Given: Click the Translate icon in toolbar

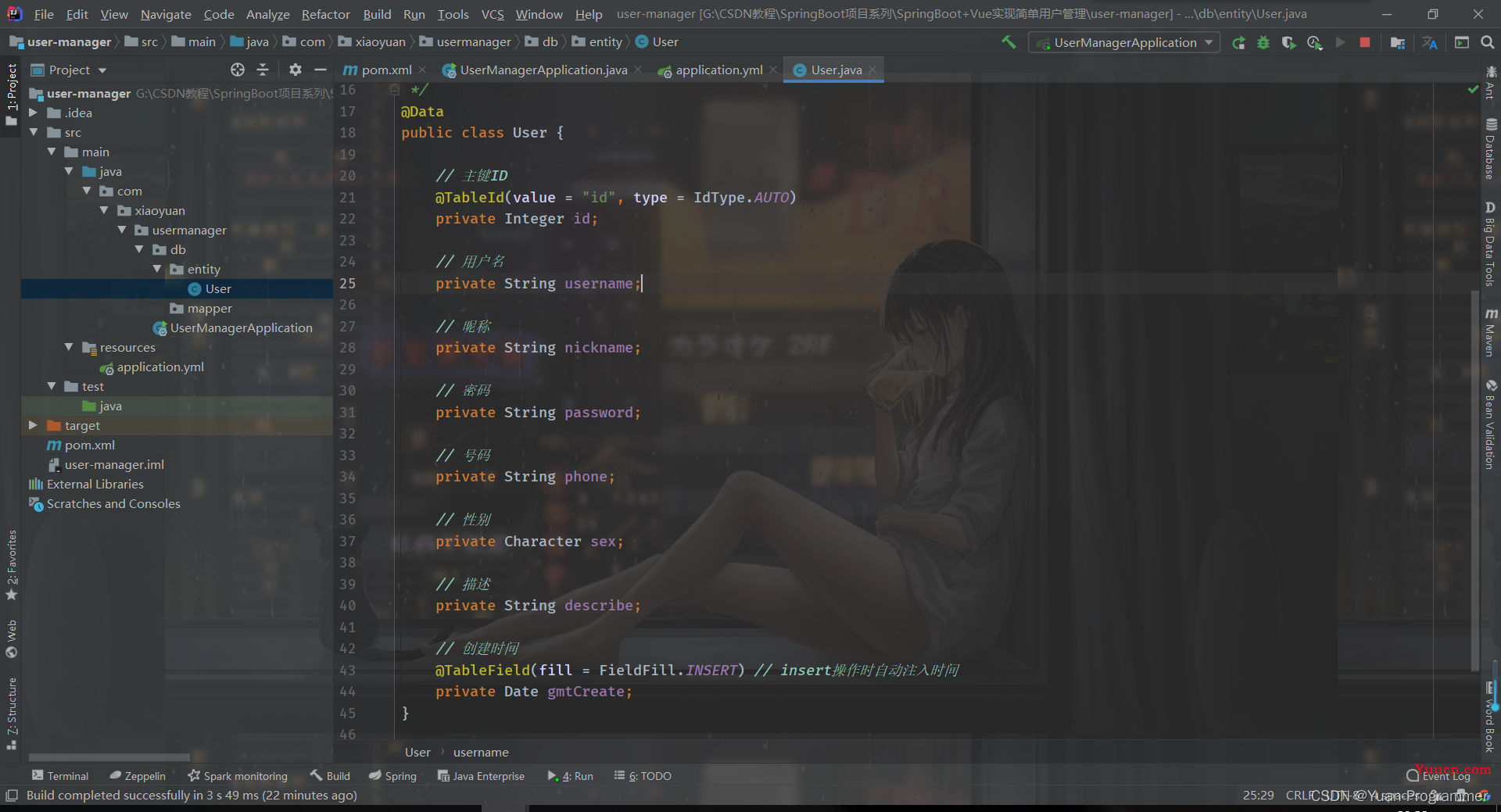Looking at the screenshot, I should pyautogui.click(x=1430, y=43).
